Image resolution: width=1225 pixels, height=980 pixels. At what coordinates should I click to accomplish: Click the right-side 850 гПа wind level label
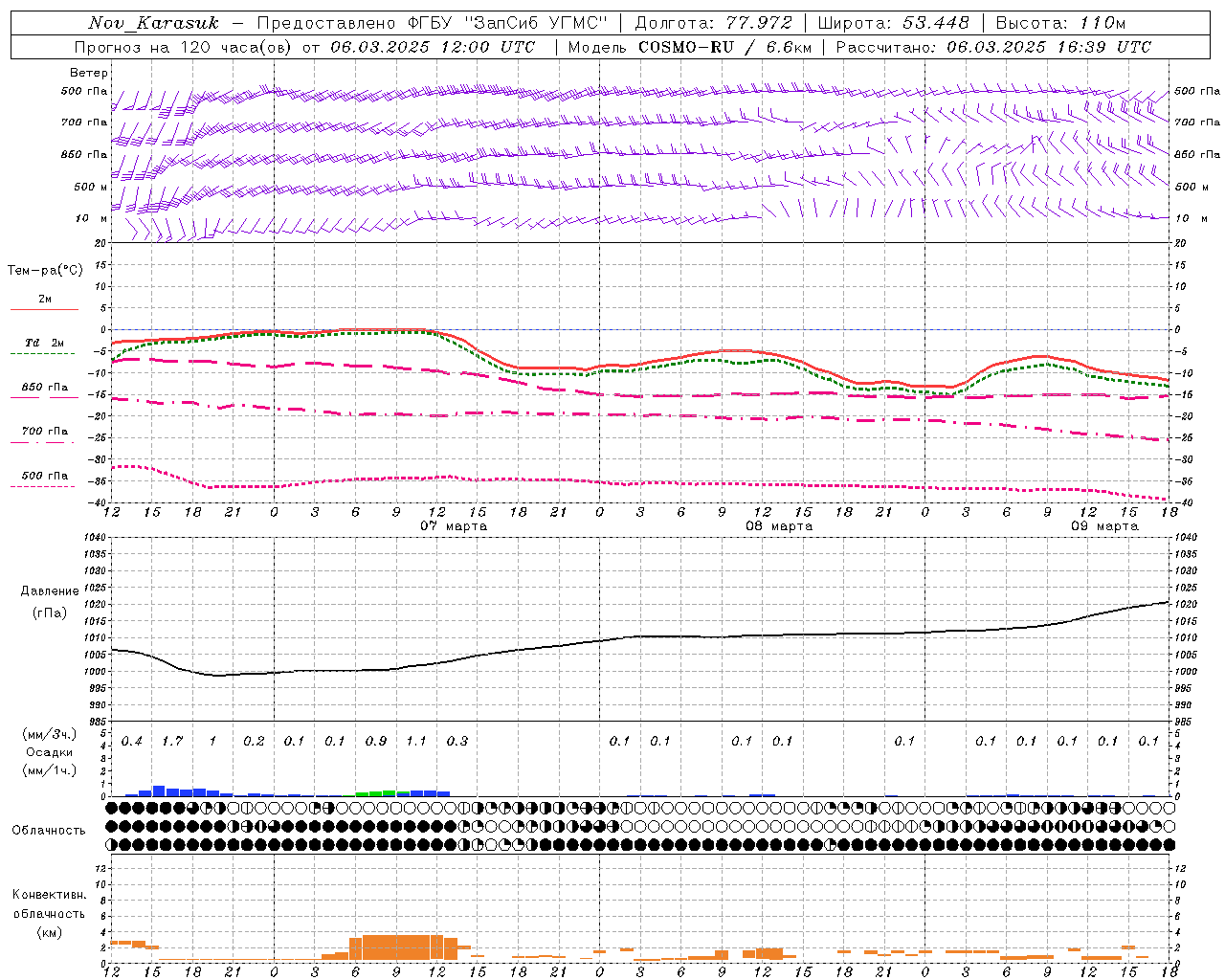click(x=1197, y=154)
